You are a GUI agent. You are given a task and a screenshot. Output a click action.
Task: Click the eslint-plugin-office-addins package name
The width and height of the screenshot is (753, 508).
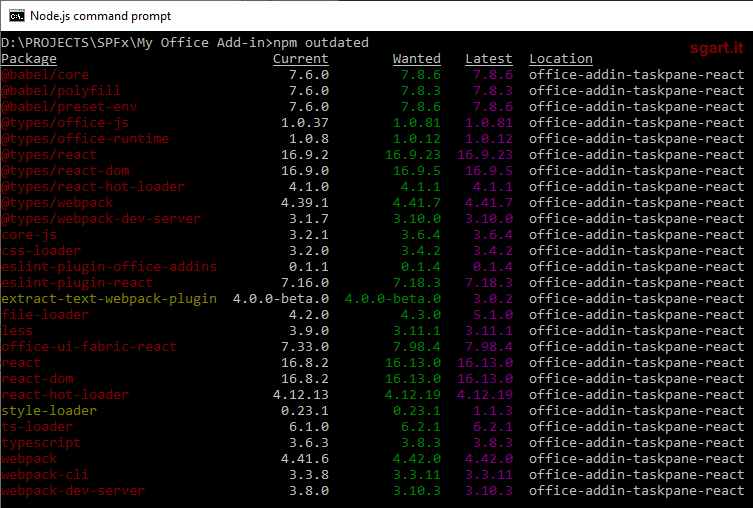[x=109, y=267]
